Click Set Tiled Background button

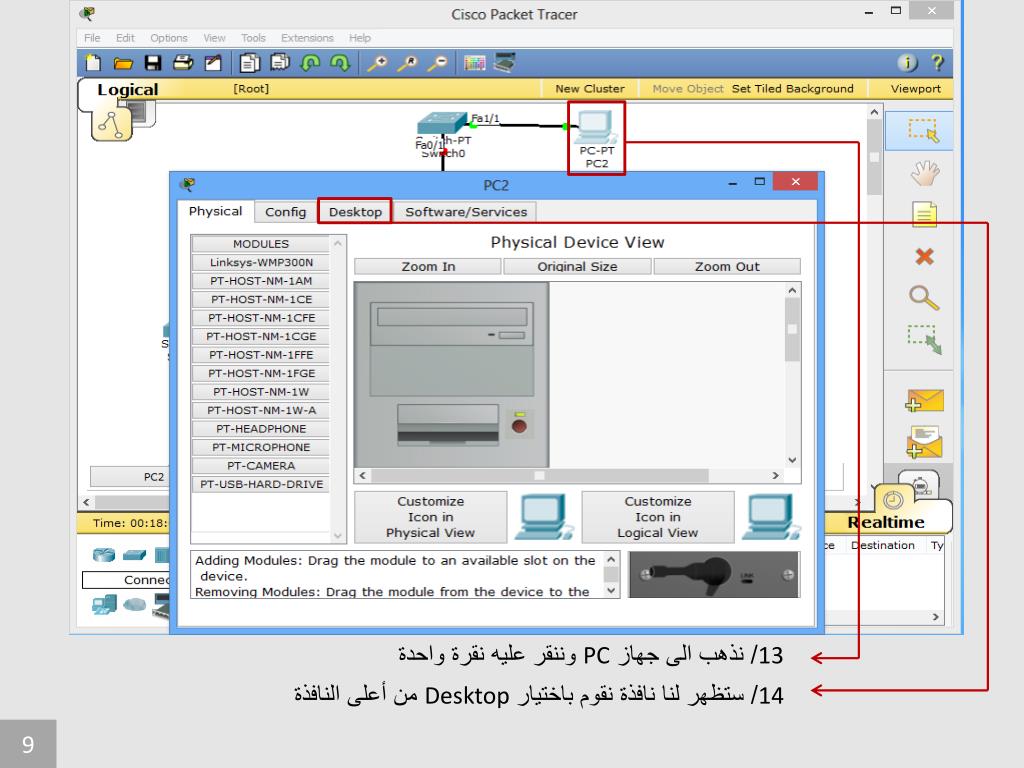(792, 89)
